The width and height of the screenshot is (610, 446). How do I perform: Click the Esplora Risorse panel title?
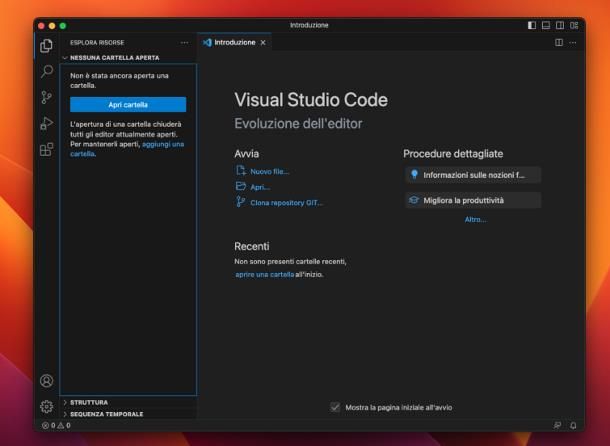point(97,42)
